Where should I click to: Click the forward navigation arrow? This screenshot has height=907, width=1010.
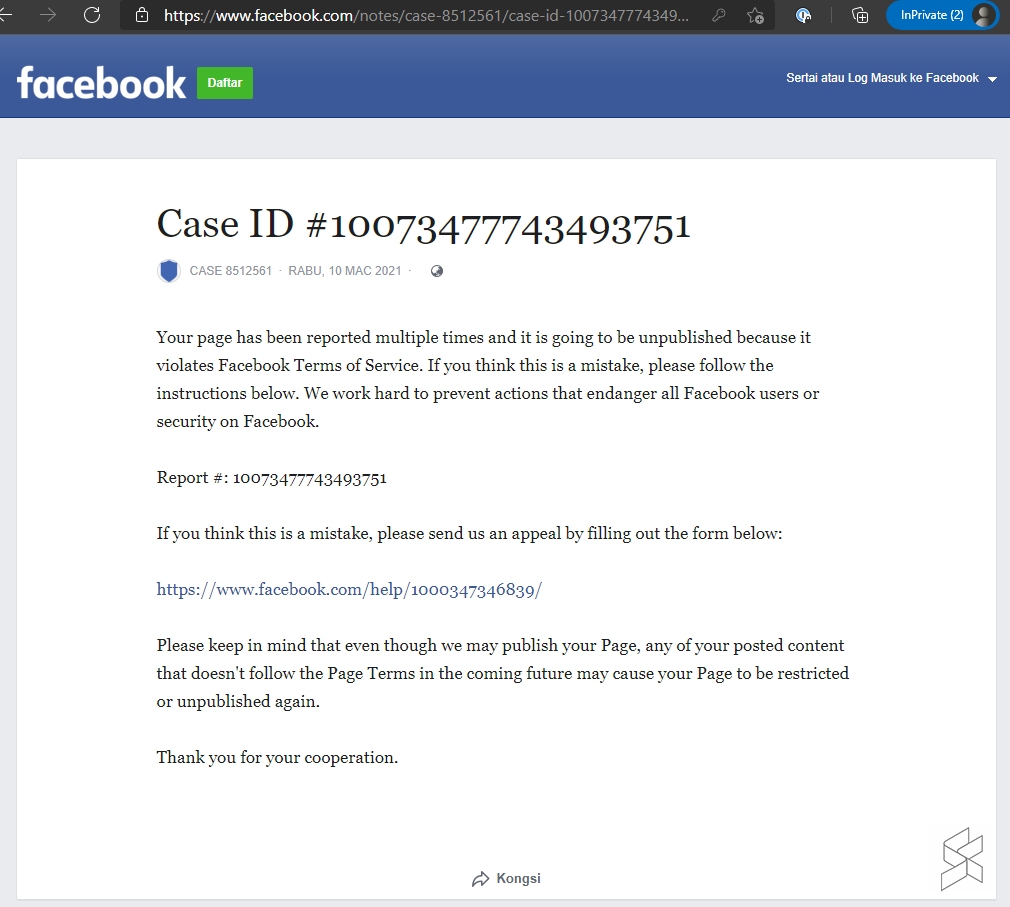[x=48, y=15]
